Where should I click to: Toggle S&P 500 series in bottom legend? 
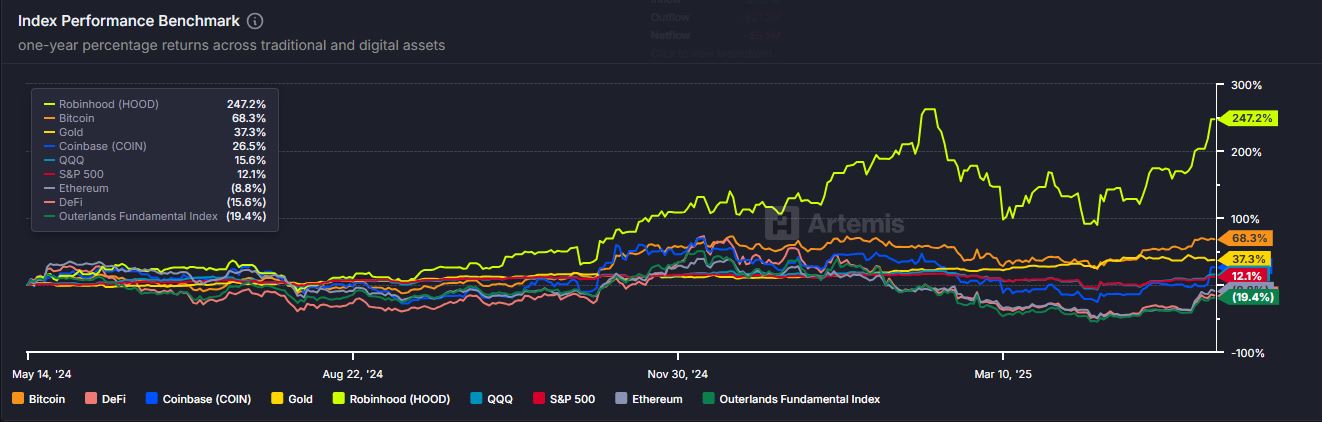tap(563, 399)
